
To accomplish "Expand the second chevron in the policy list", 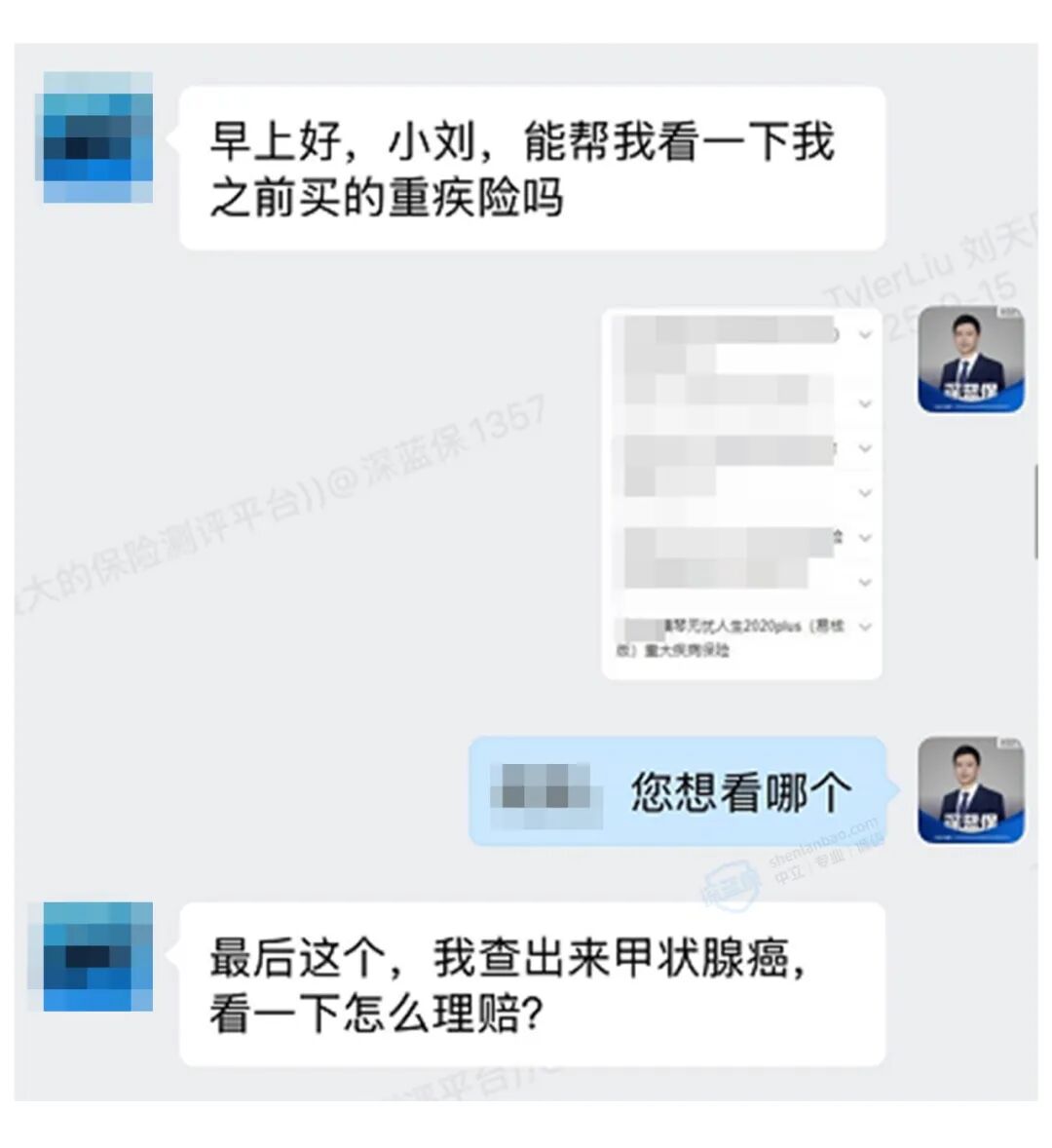I will pos(865,403).
